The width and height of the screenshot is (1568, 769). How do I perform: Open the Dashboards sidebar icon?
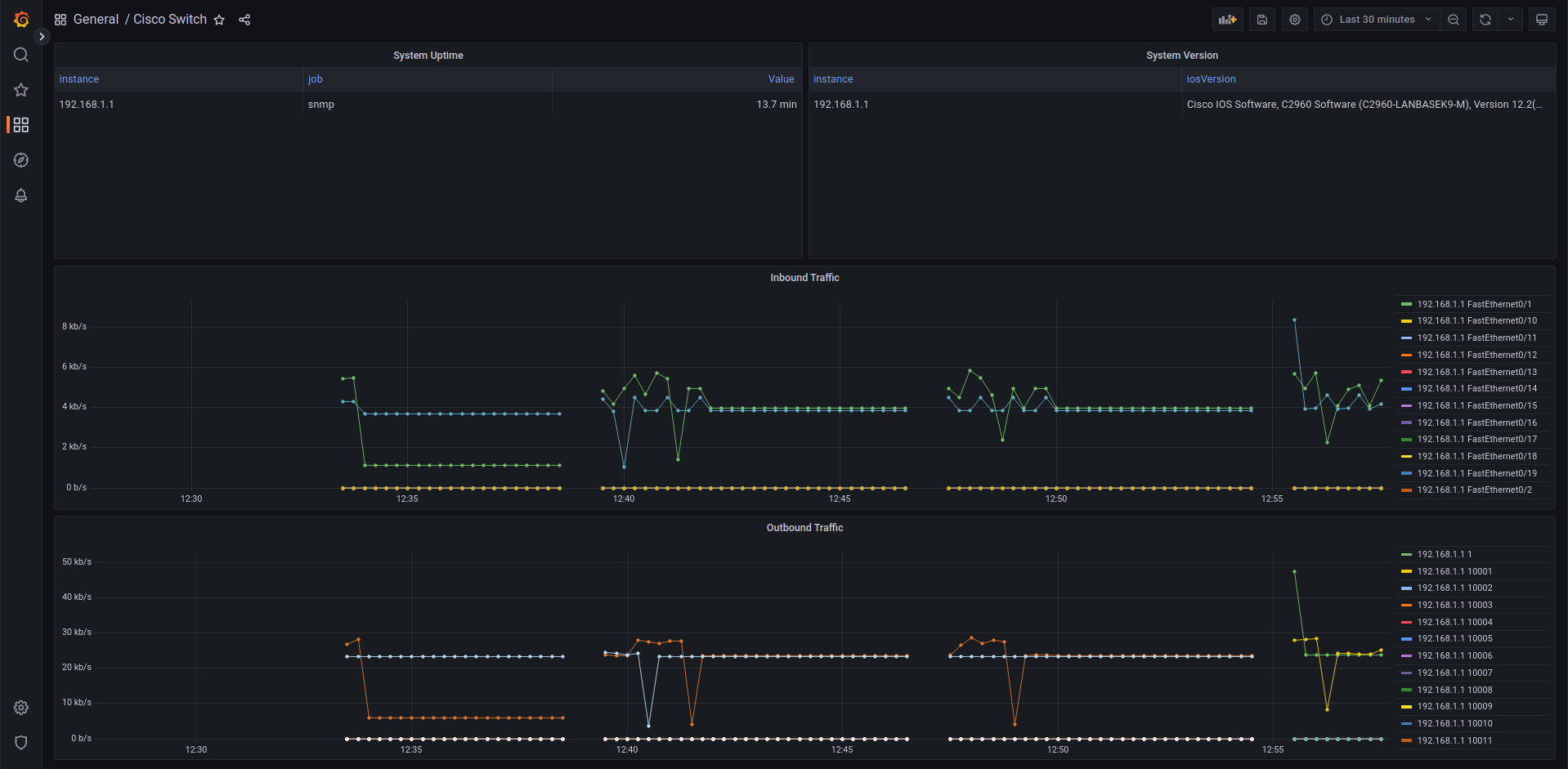pyautogui.click(x=21, y=125)
